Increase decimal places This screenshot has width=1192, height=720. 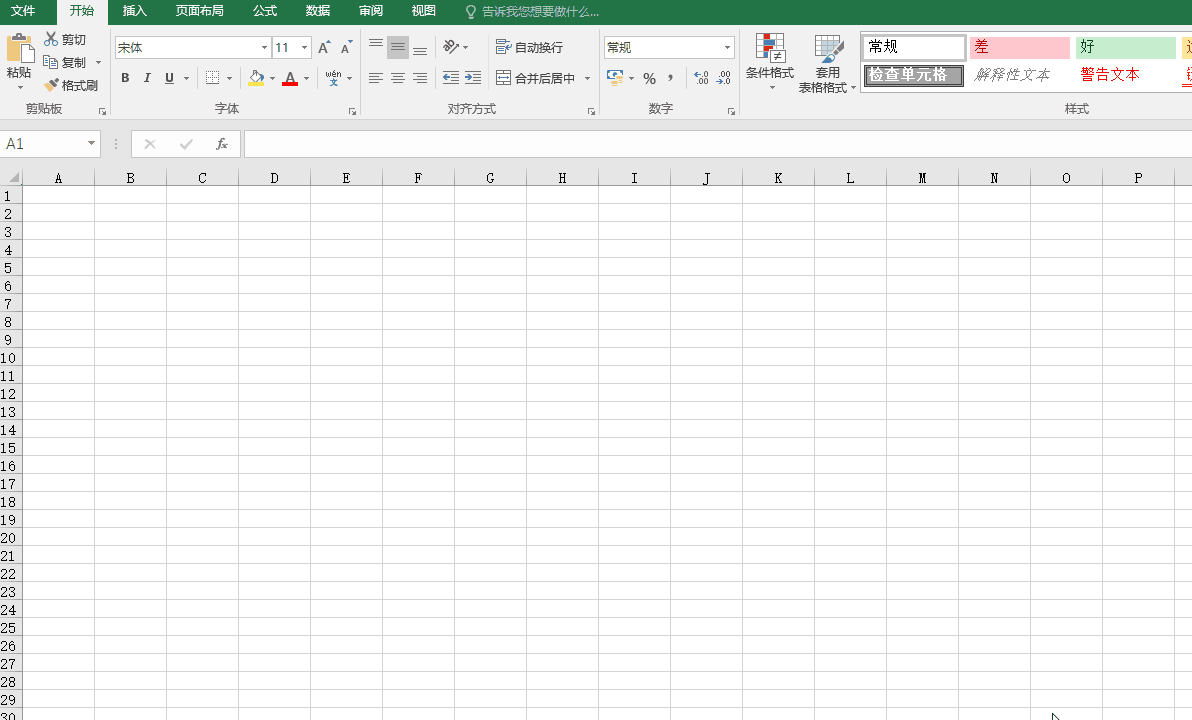point(701,78)
